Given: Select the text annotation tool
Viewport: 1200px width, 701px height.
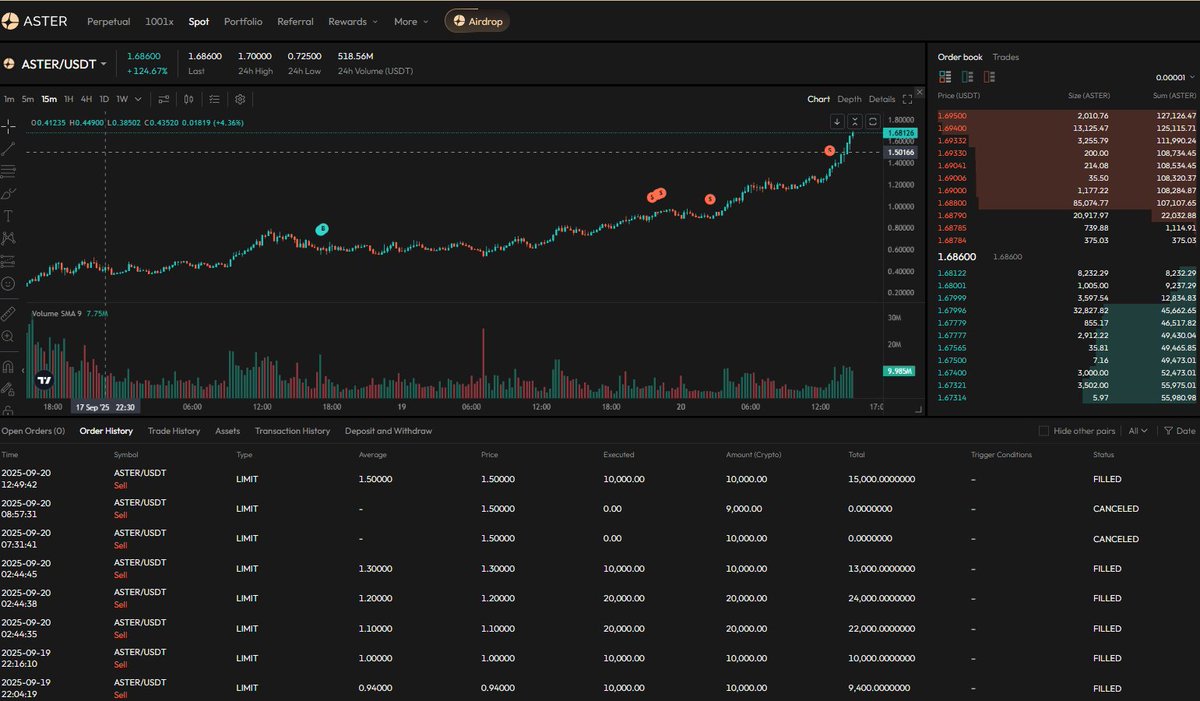Looking at the screenshot, I should 9,215.
